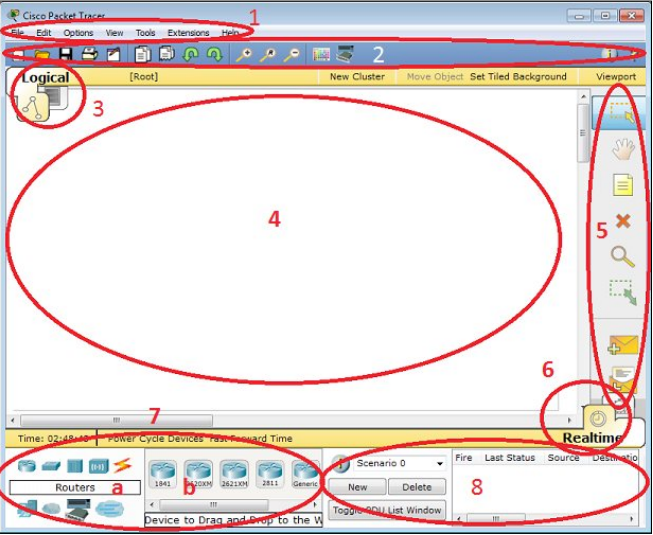Choose the 2811 router model
The image size is (653, 535).
[x=268, y=472]
